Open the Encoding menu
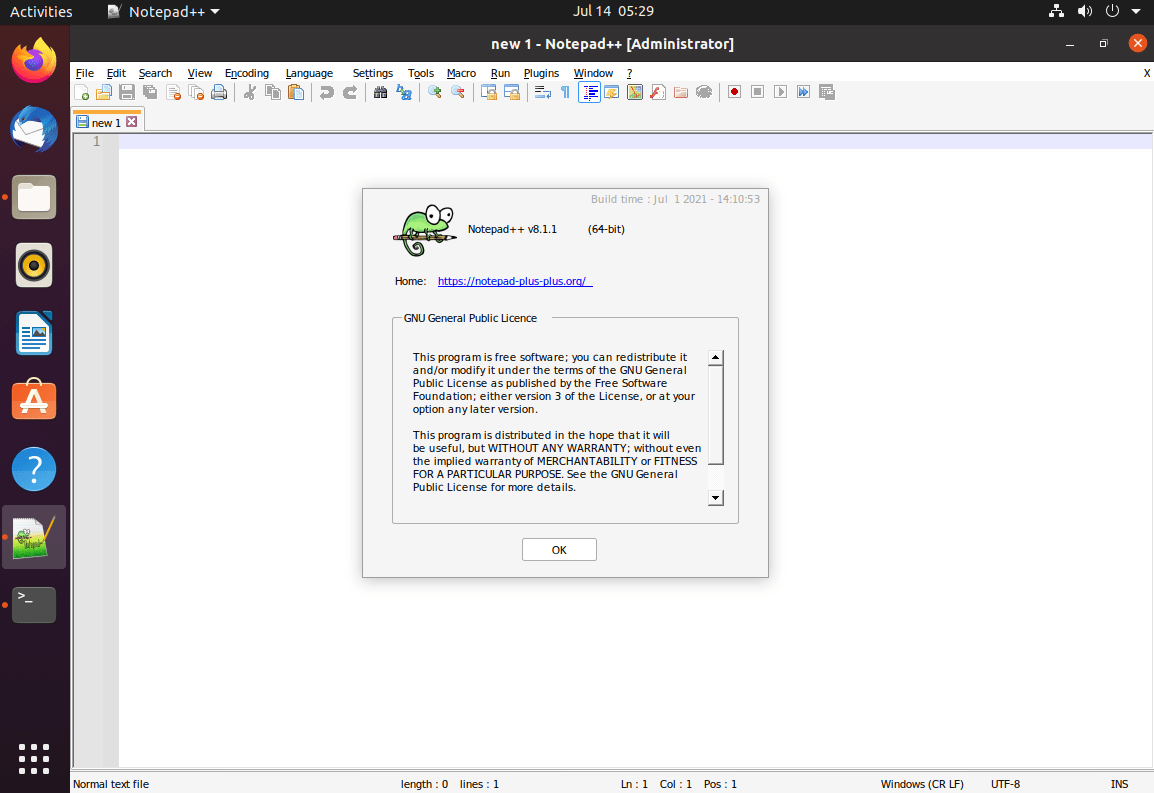Viewport: 1154px width, 793px height. click(x=247, y=73)
